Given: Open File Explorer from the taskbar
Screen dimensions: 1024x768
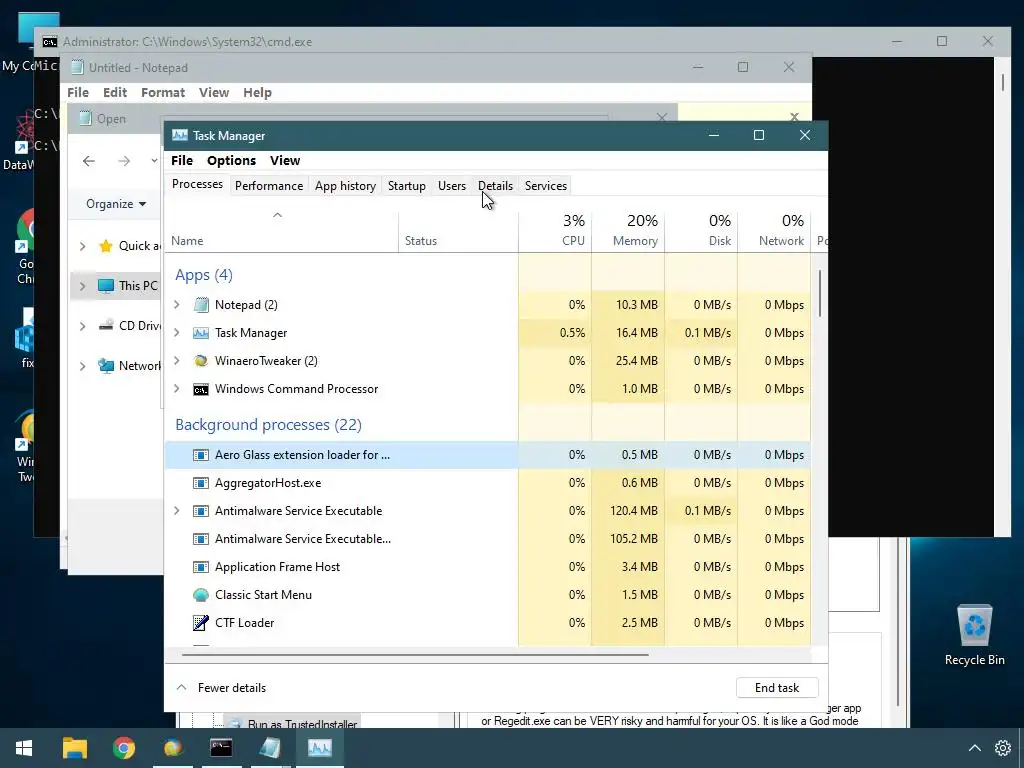Looking at the screenshot, I should pyautogui.click(x=74, y=748).
